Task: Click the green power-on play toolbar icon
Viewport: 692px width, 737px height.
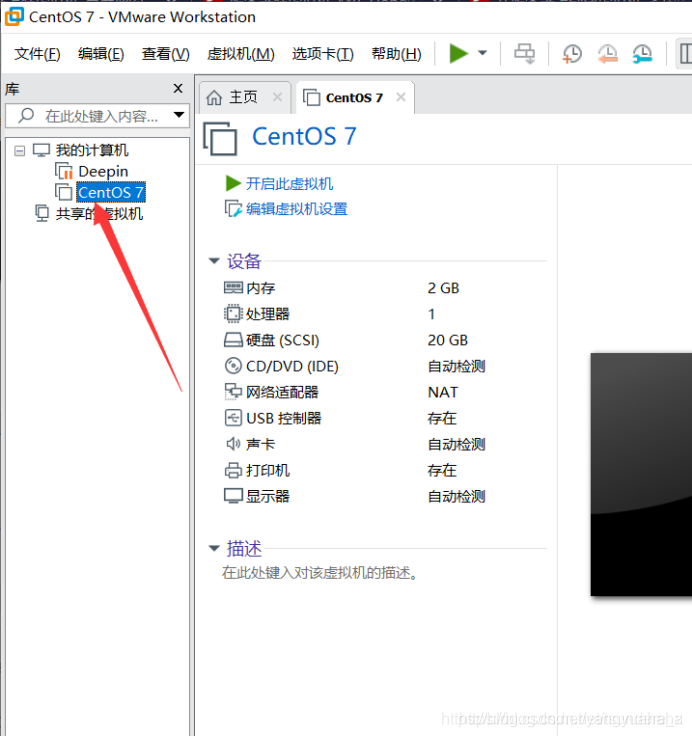Action: pyautogui.click(x=458, y=53)
